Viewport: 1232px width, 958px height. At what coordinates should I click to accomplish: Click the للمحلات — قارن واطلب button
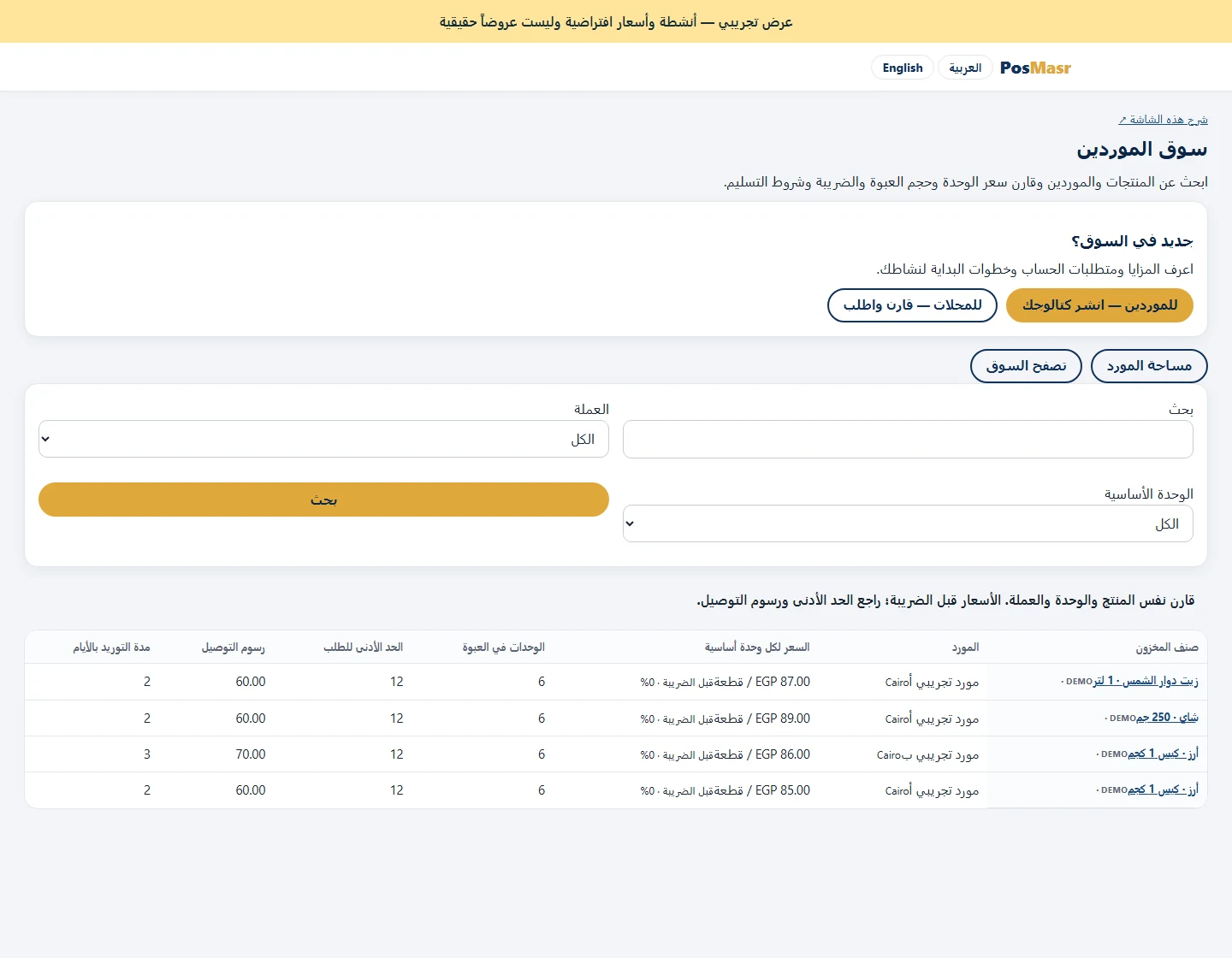912,305
